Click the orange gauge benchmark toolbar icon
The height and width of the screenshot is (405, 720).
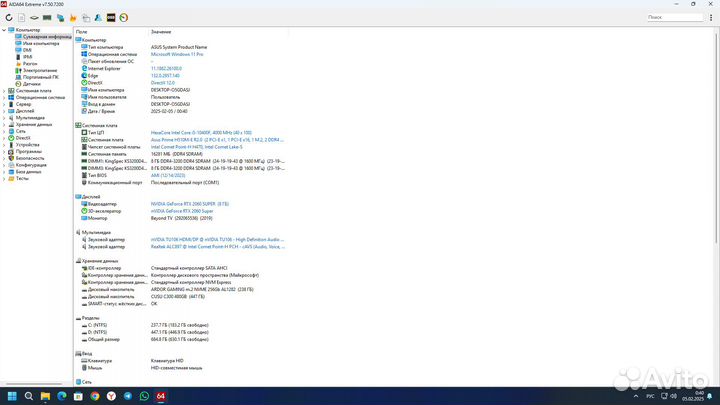point(122,17)
